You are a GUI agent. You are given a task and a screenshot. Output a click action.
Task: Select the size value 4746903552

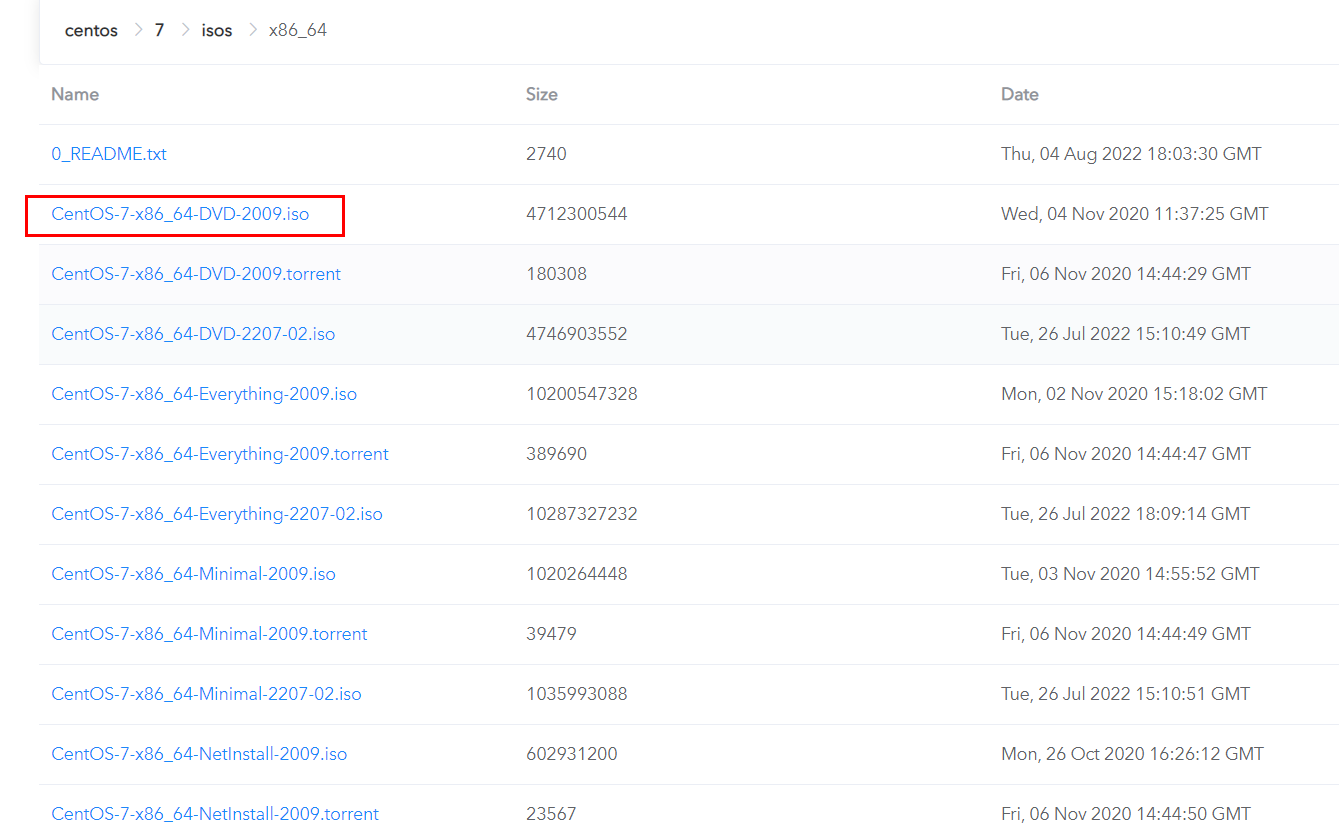577,334
